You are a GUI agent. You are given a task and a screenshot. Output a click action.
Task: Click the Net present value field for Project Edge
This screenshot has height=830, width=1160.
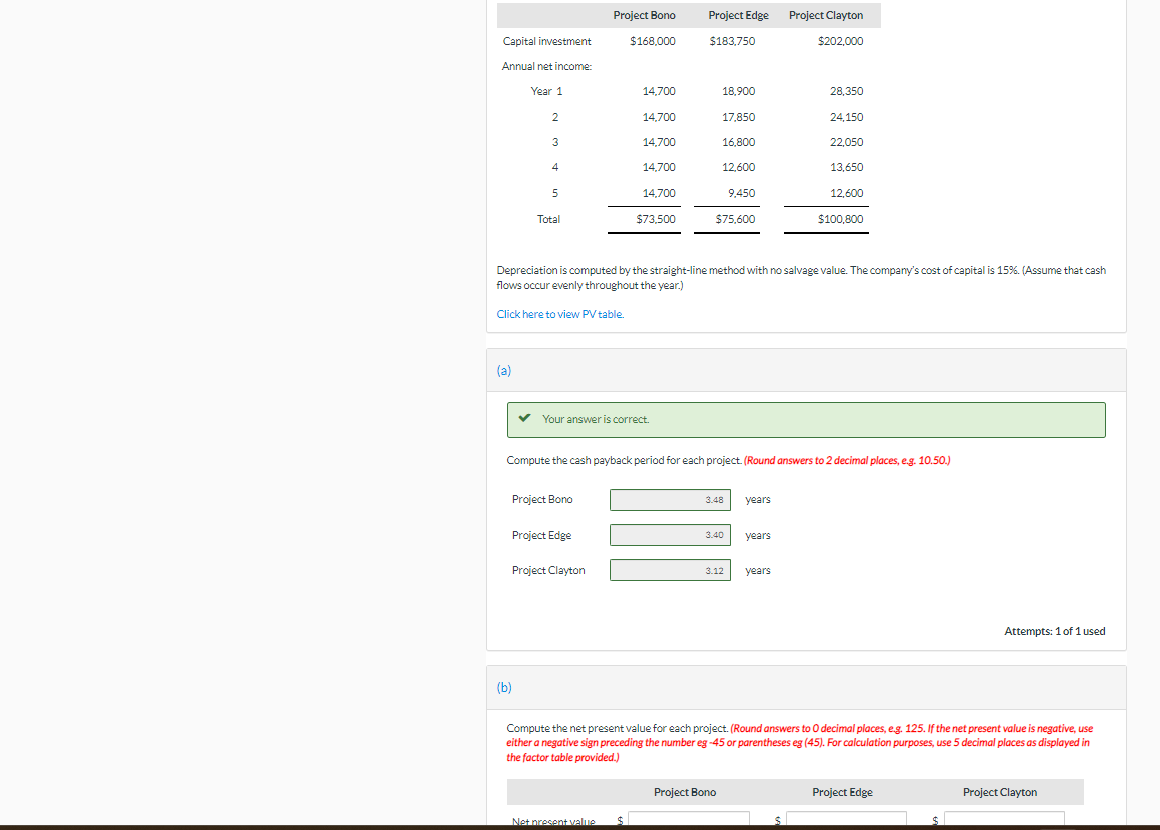tap(847, 818)
